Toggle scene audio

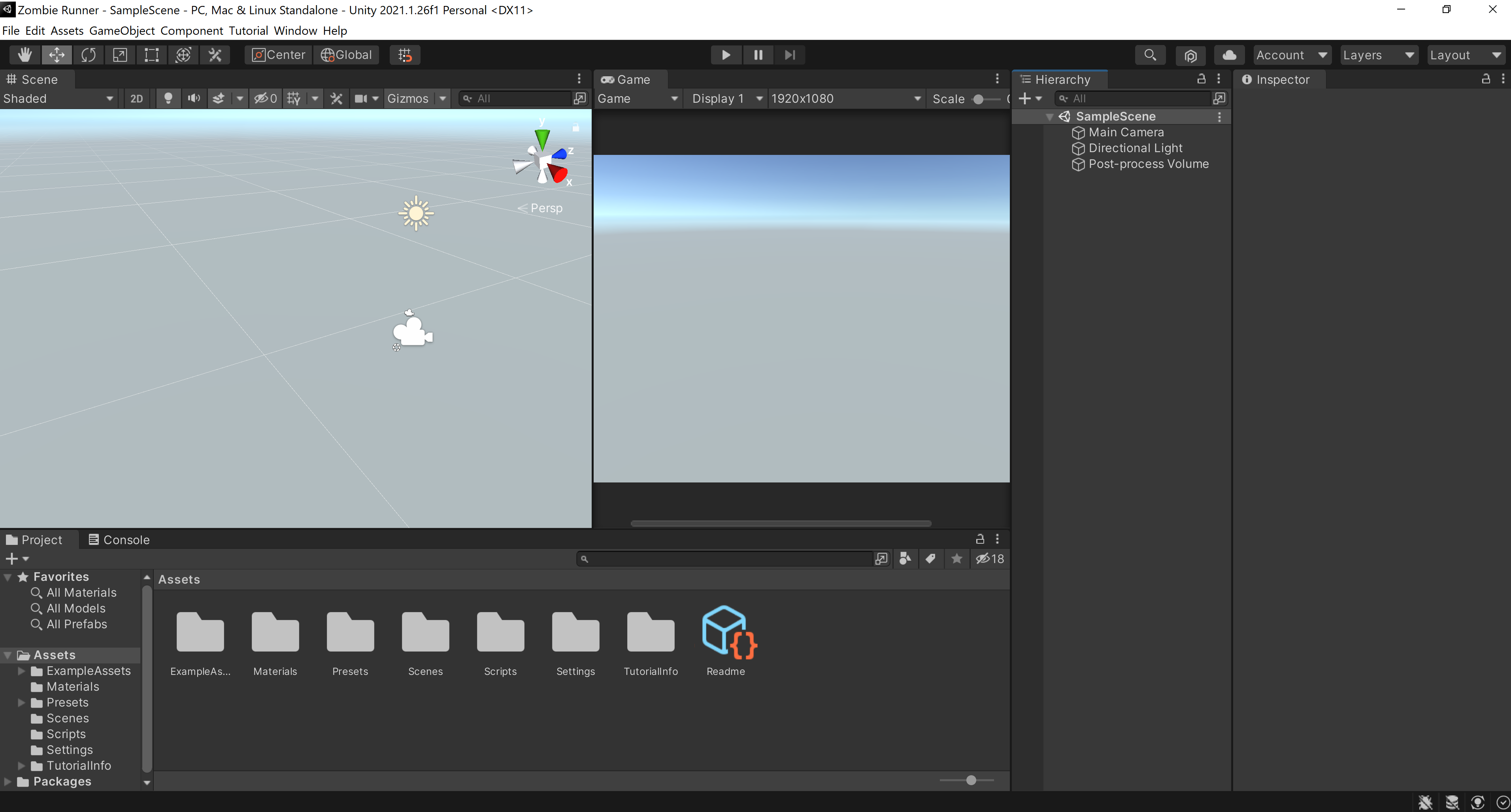coord(194,98)
